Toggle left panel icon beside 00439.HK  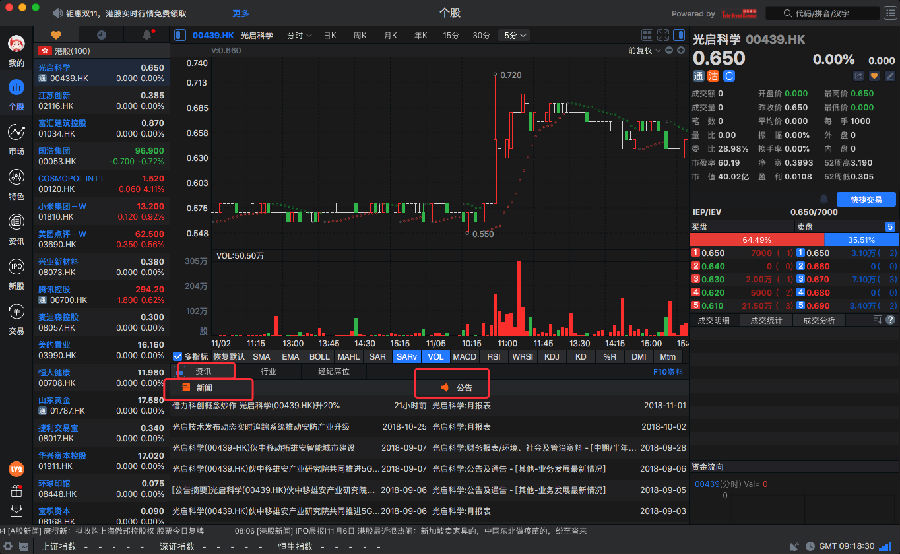(x=180, y=35)
